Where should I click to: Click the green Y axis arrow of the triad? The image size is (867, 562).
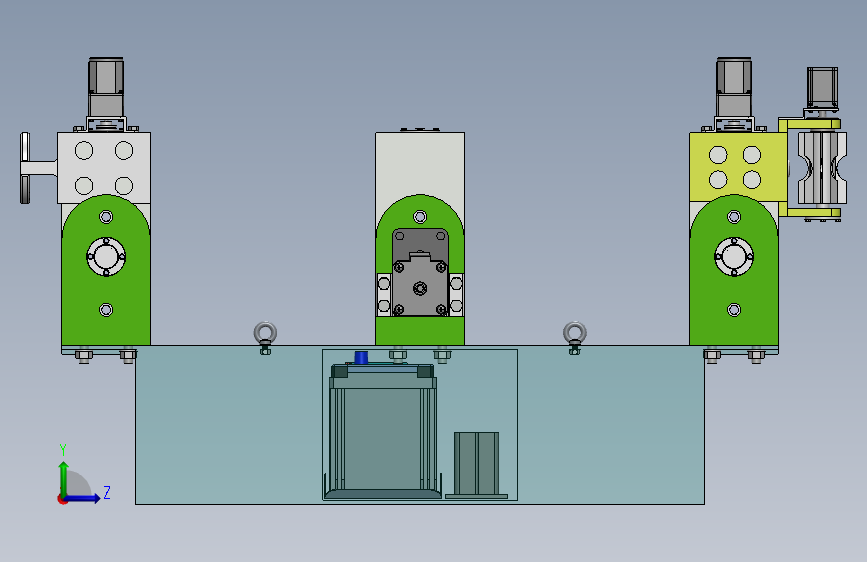pos(64,478)
